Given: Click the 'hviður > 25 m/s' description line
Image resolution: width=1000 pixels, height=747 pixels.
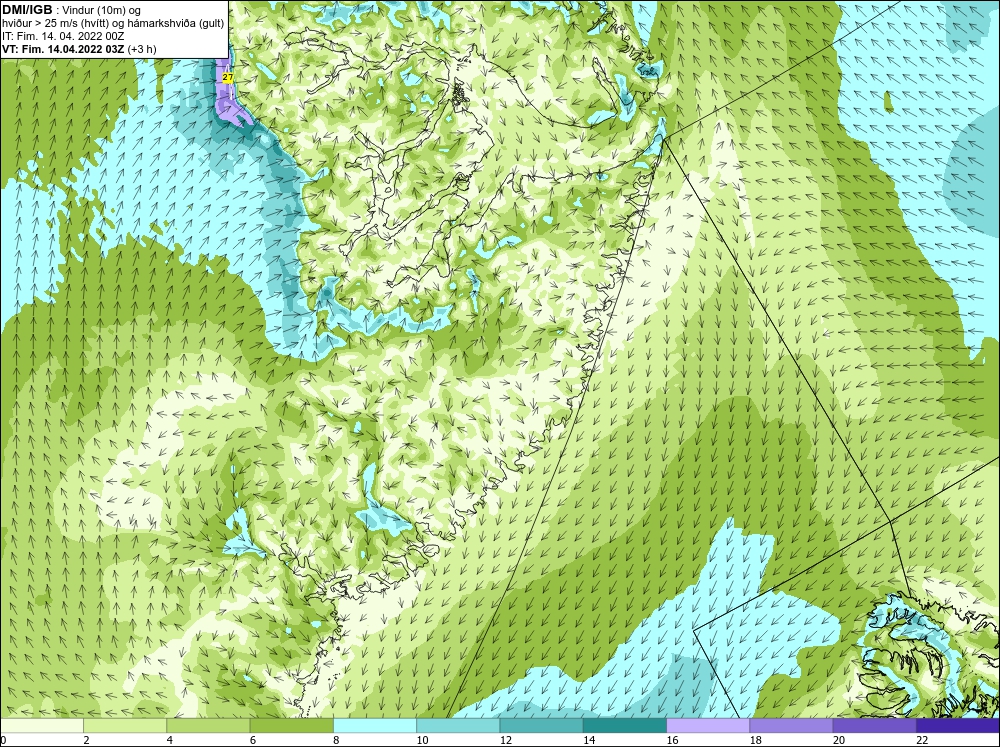Looking at the screenshot, I should click(x=114, y=23).
